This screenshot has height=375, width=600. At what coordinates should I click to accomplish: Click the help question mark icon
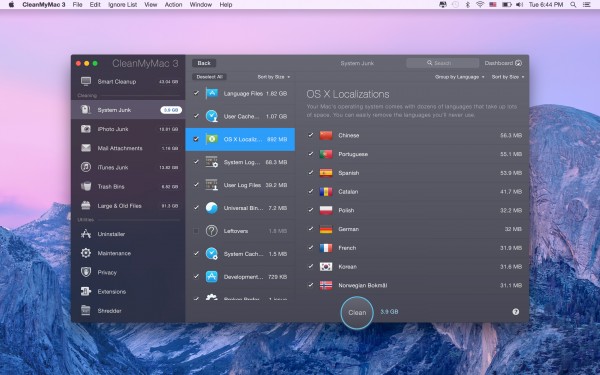516,312
